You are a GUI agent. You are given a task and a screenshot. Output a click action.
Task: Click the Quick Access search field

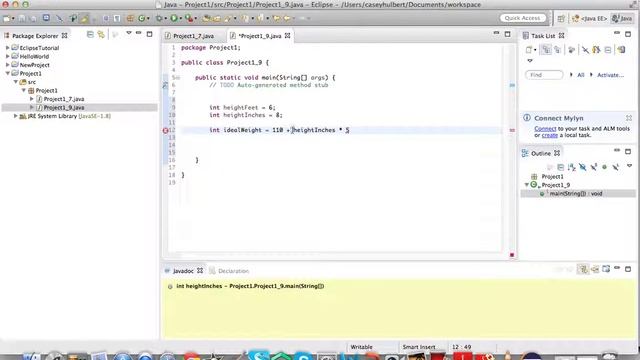pos(522,18)
